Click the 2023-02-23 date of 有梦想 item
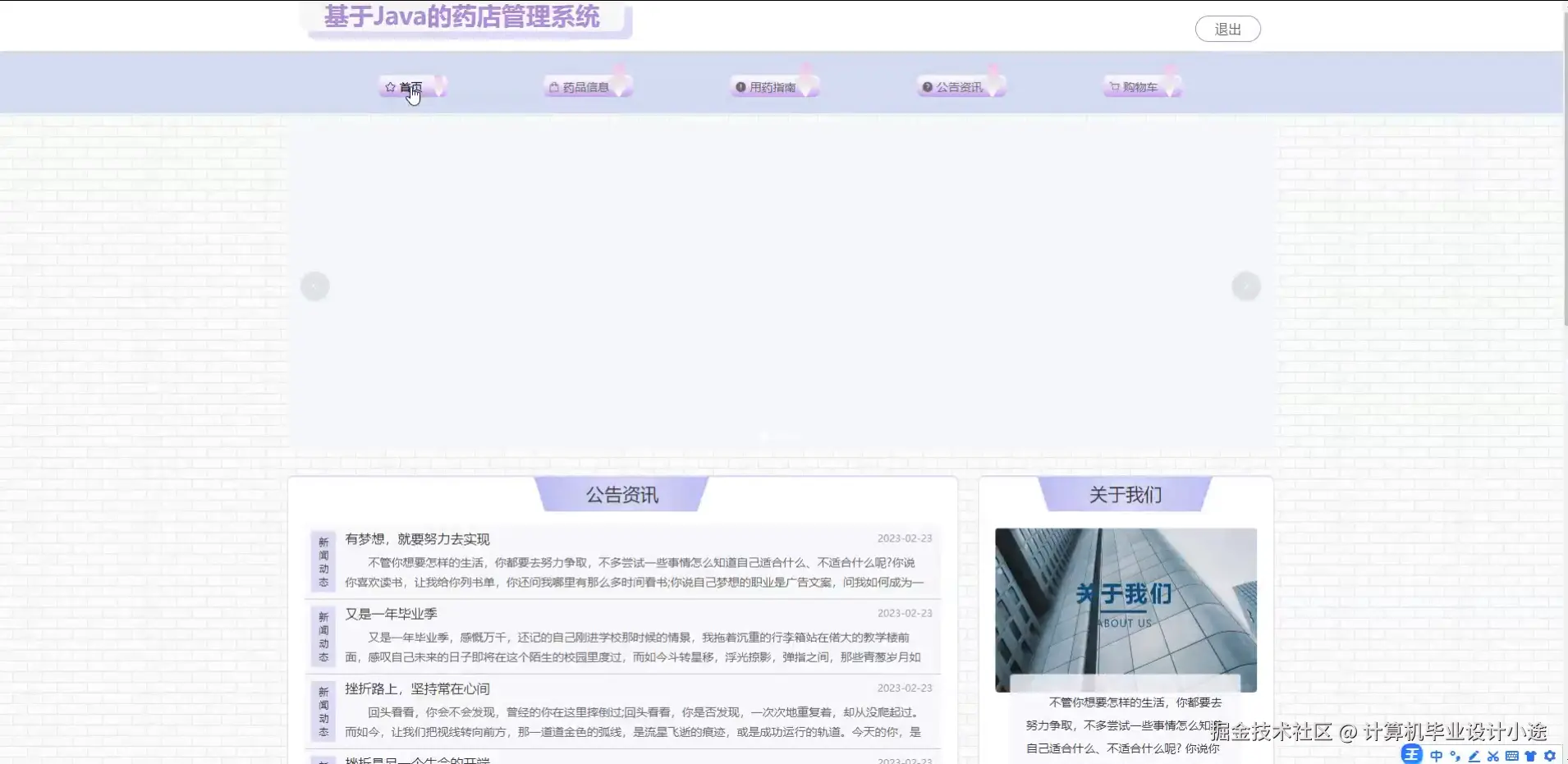The width and height of the screenshot is (1568, 764). [x=905, y=538]
